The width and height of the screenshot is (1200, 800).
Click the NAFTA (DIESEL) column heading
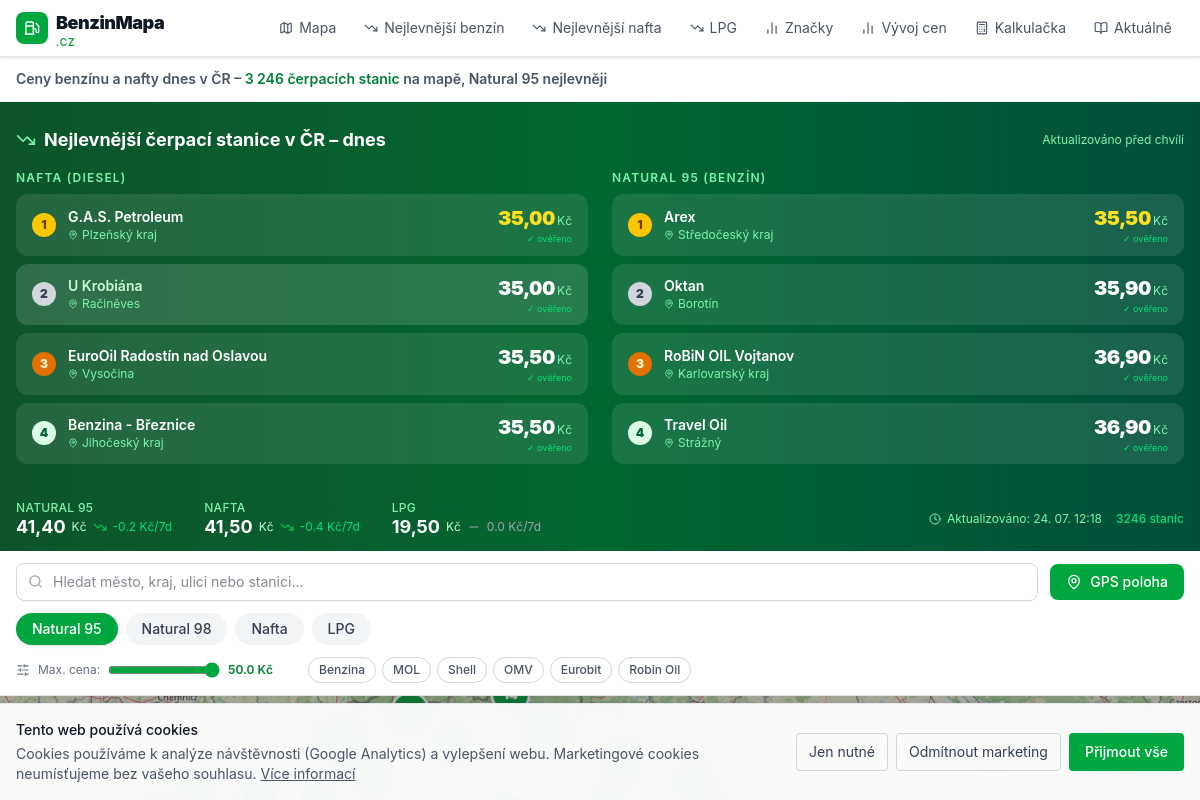pyautogui.click(x=71, y=178)
